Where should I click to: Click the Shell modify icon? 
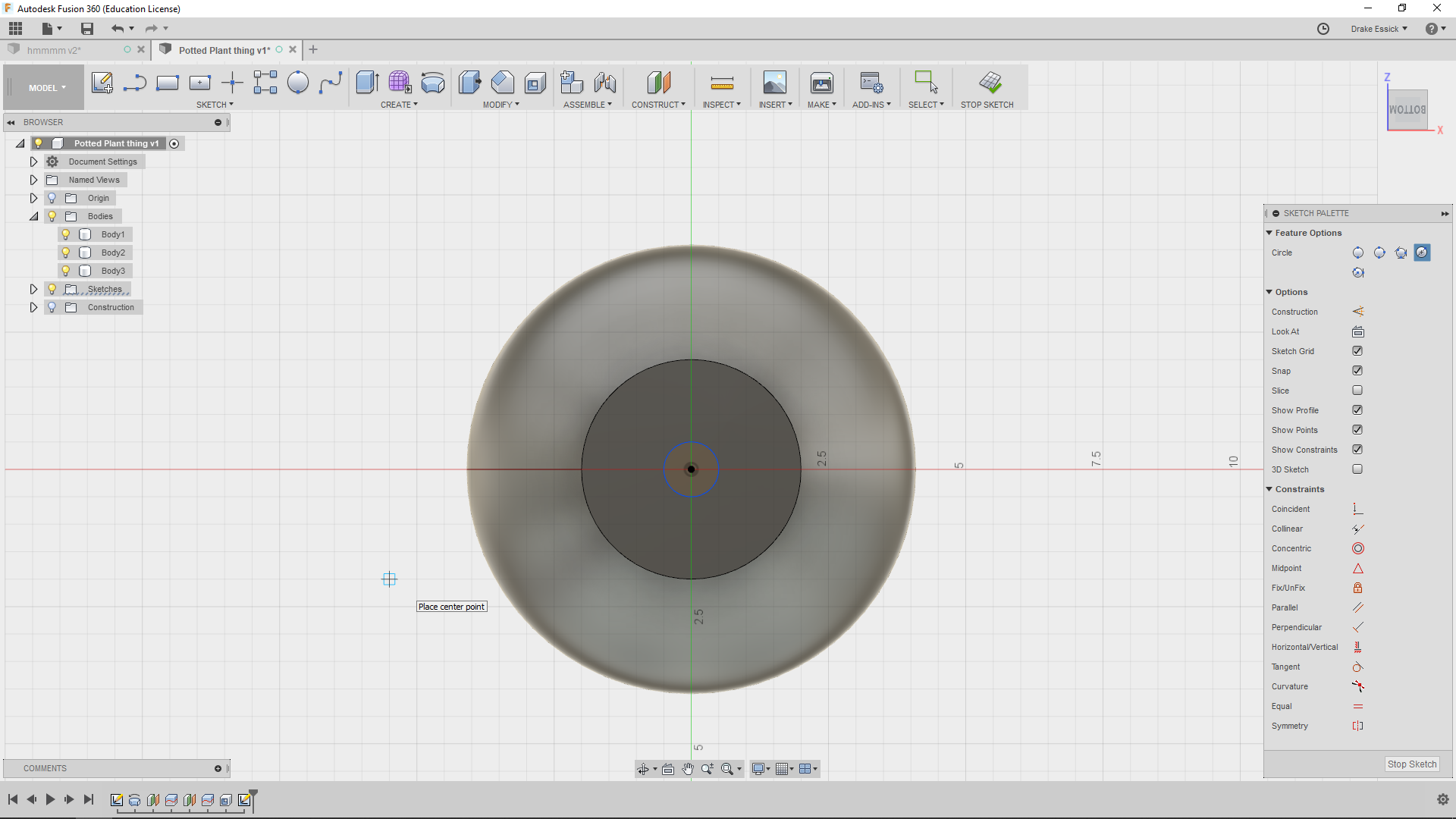coord(535,83)
